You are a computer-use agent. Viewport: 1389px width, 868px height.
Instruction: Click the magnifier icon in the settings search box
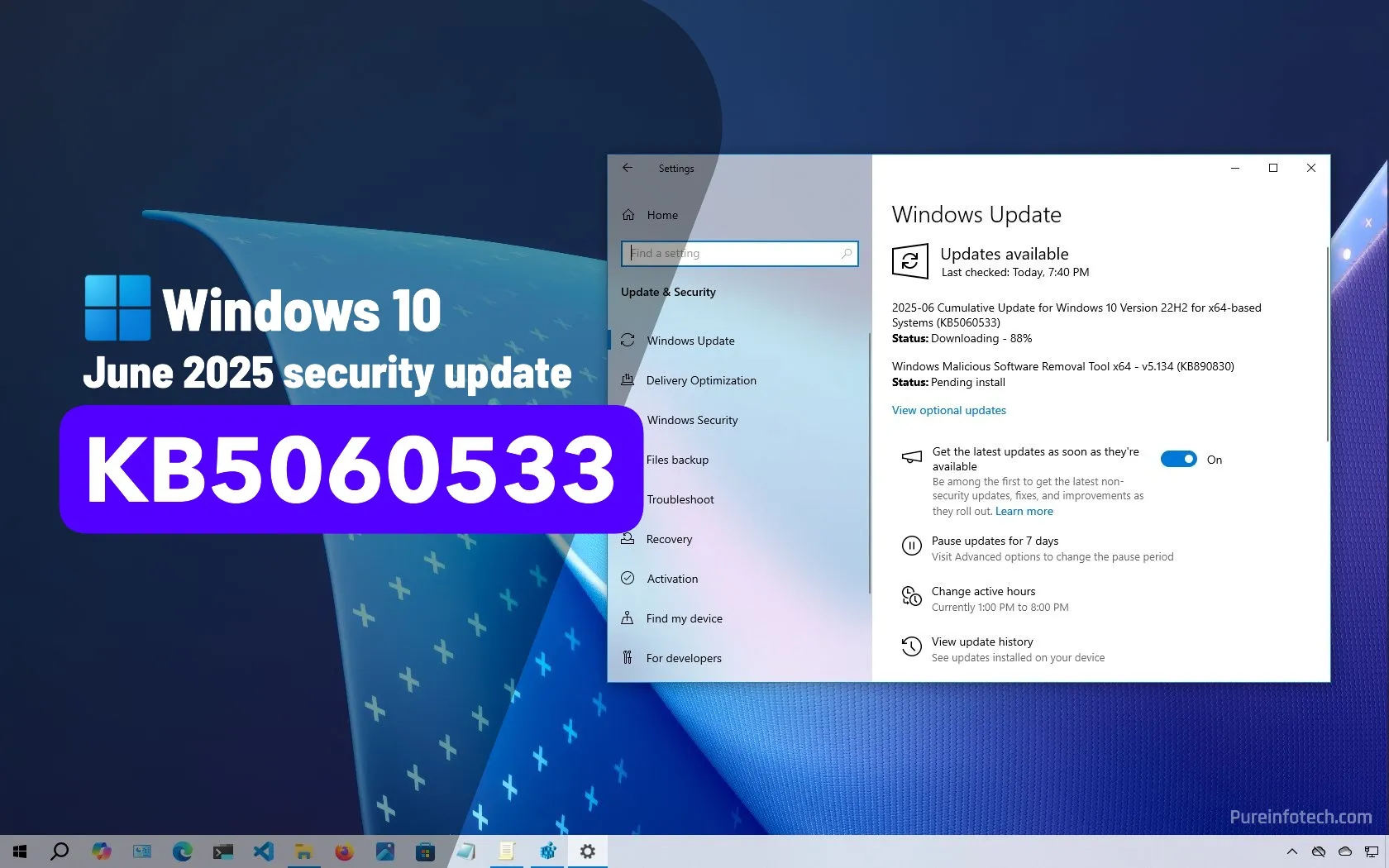pos(847,254)
